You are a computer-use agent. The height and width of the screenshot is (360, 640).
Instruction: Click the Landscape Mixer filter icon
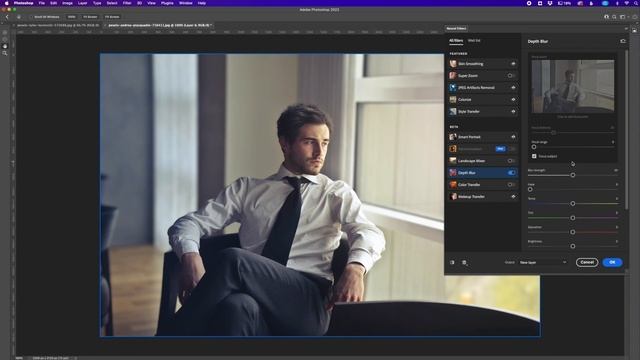(x=453, y=161)
